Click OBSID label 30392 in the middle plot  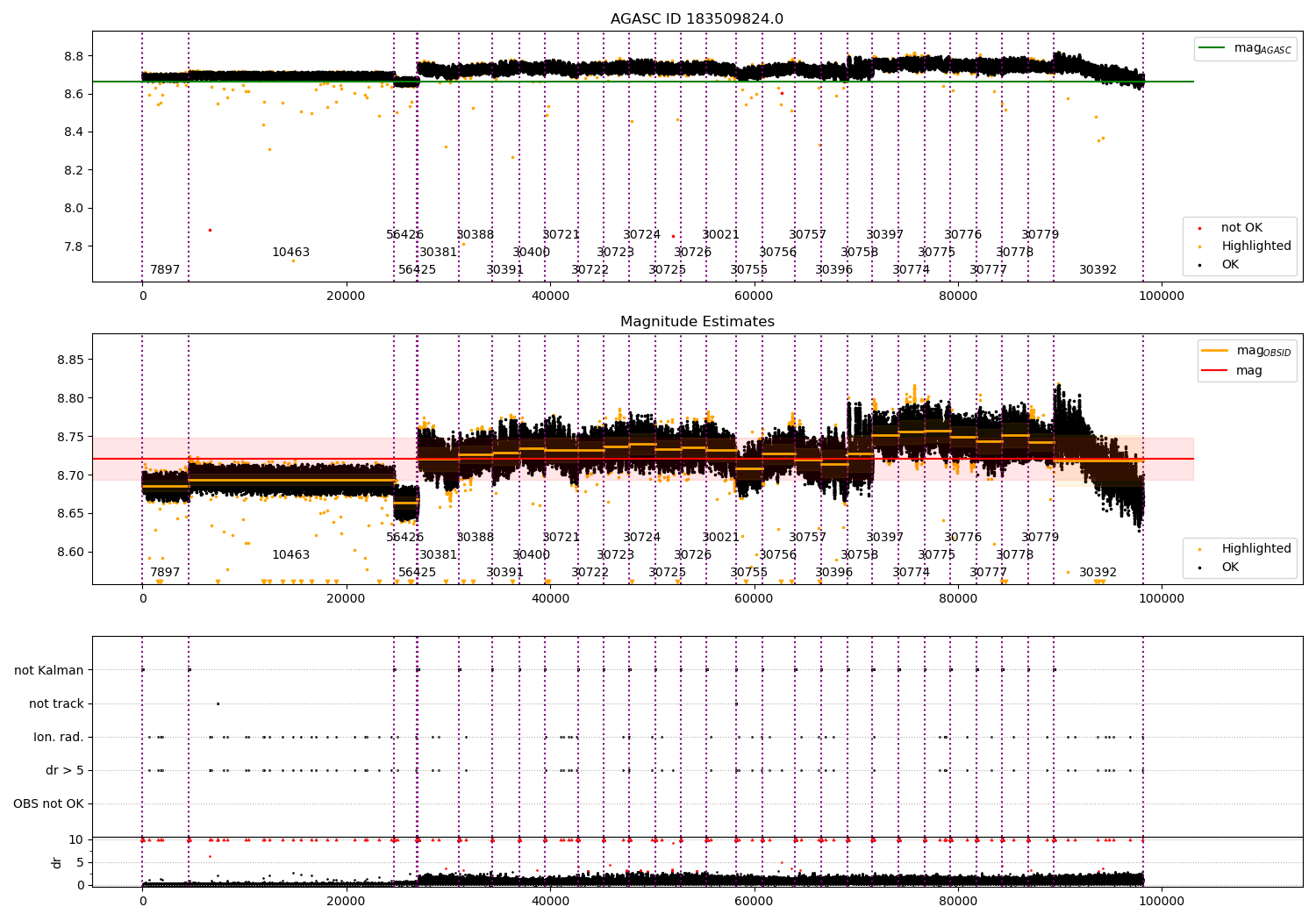coord(1098,573)
